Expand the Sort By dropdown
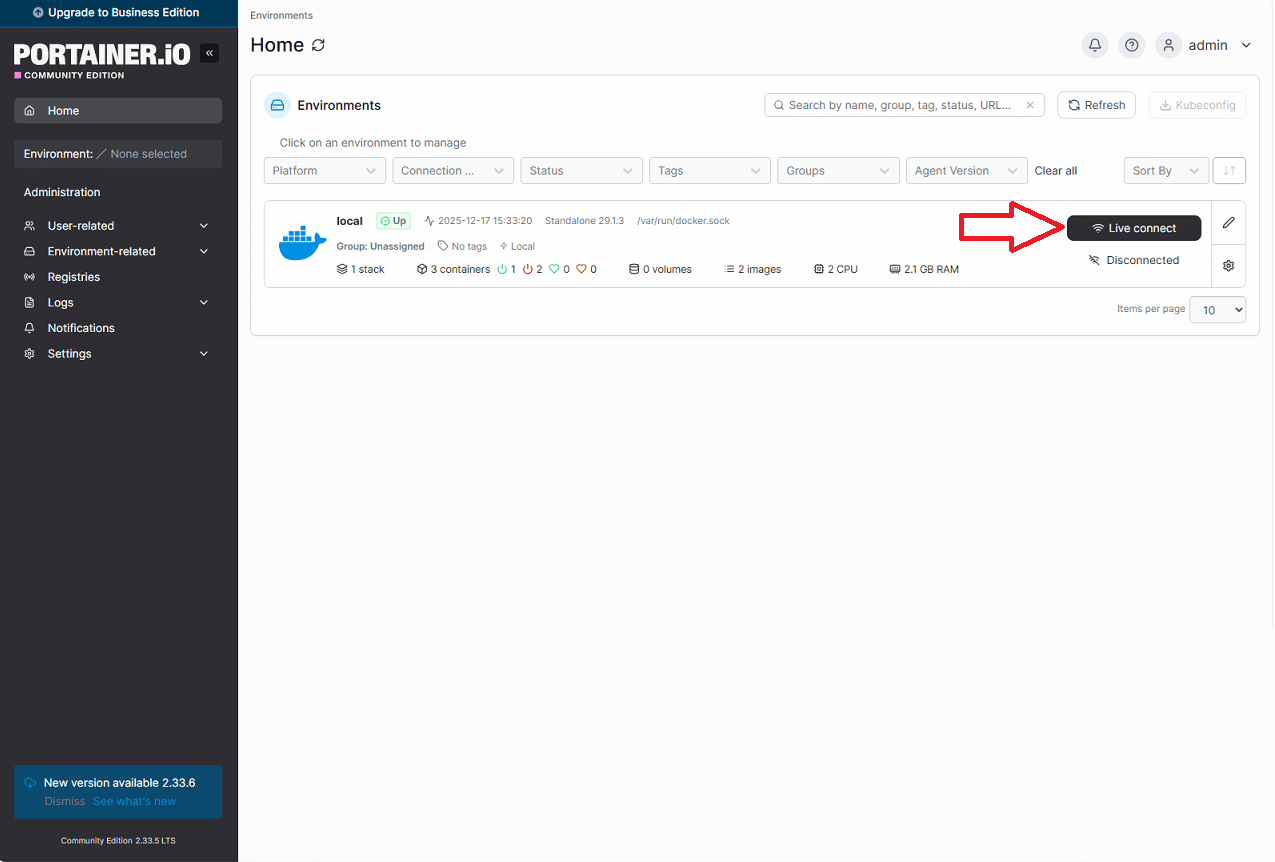This screenshot has height=862, width=1275. pyautogui.click(x=1165, y=171)
